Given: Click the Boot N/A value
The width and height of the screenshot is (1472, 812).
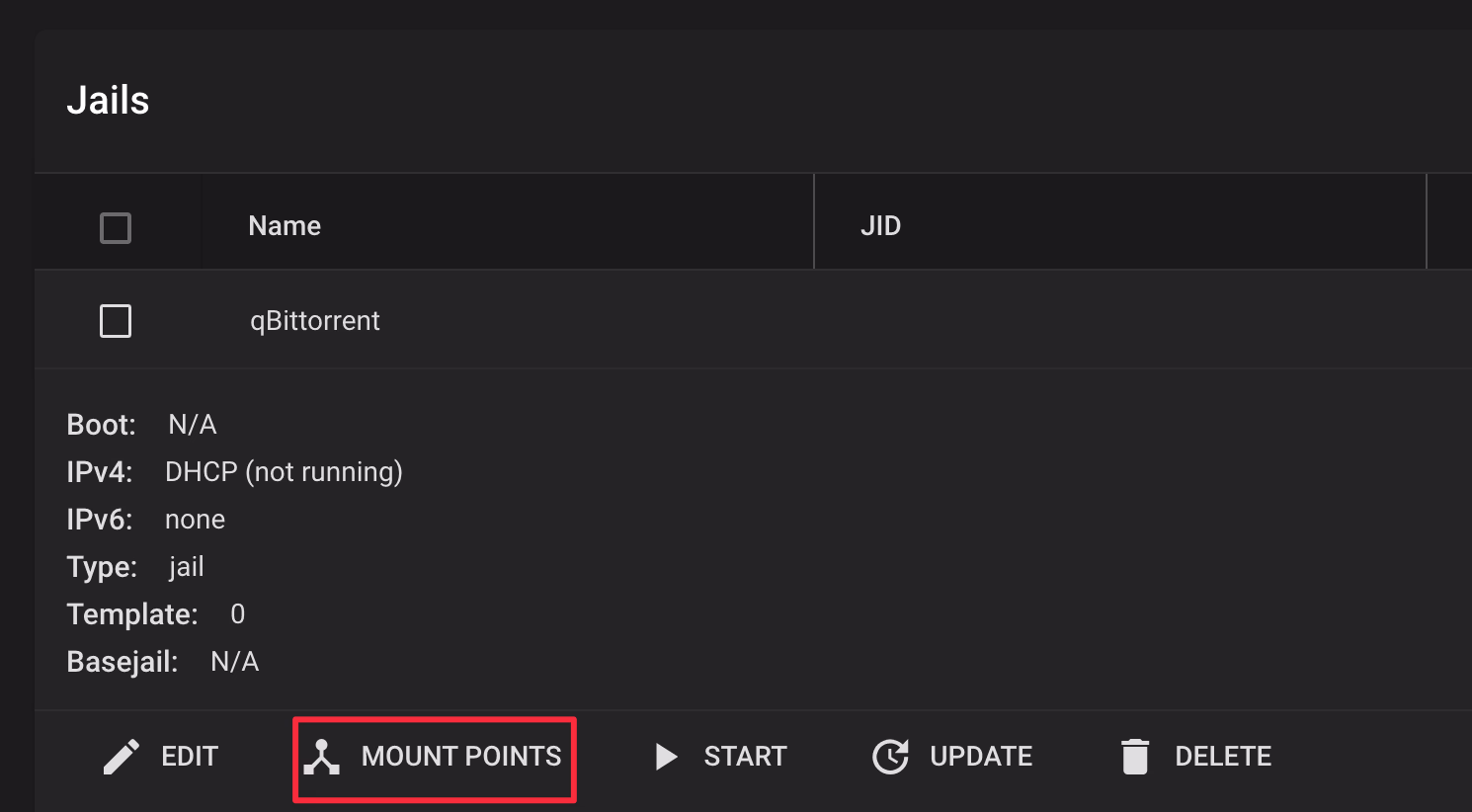Looking at the screenshot, I should 193,425.
